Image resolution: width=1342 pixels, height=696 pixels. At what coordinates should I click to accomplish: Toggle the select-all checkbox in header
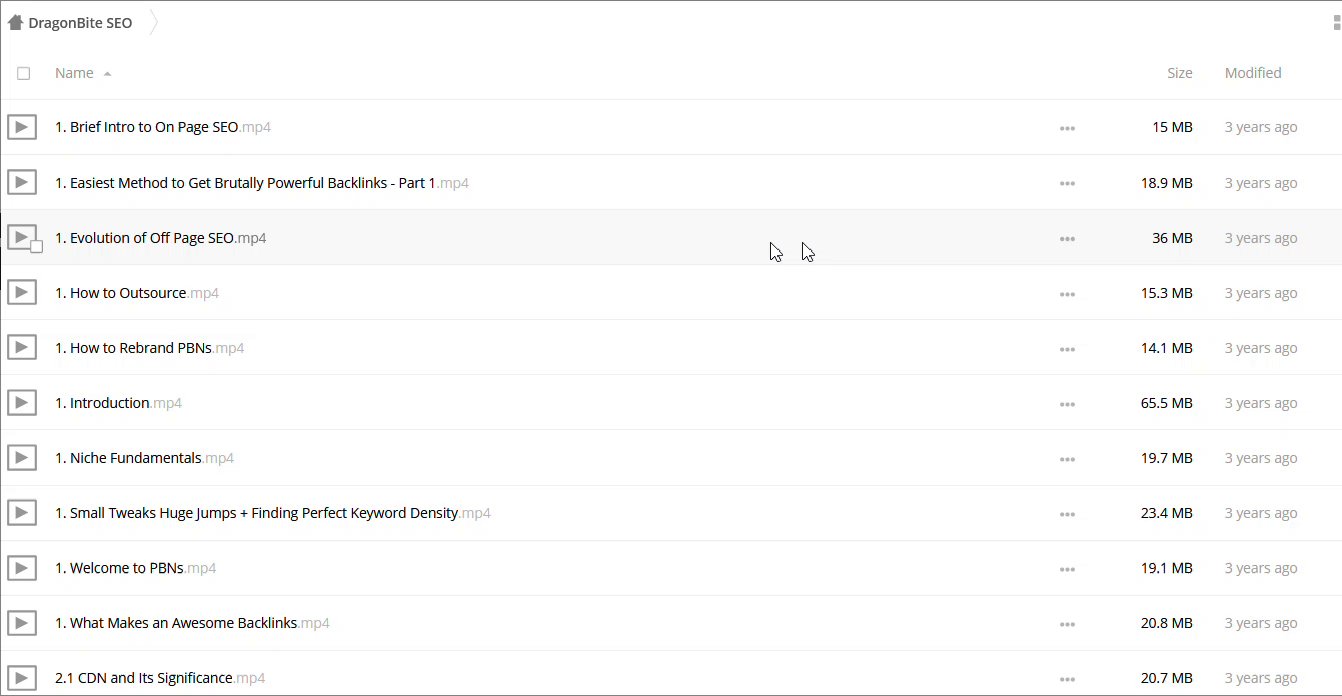[24, 73]
